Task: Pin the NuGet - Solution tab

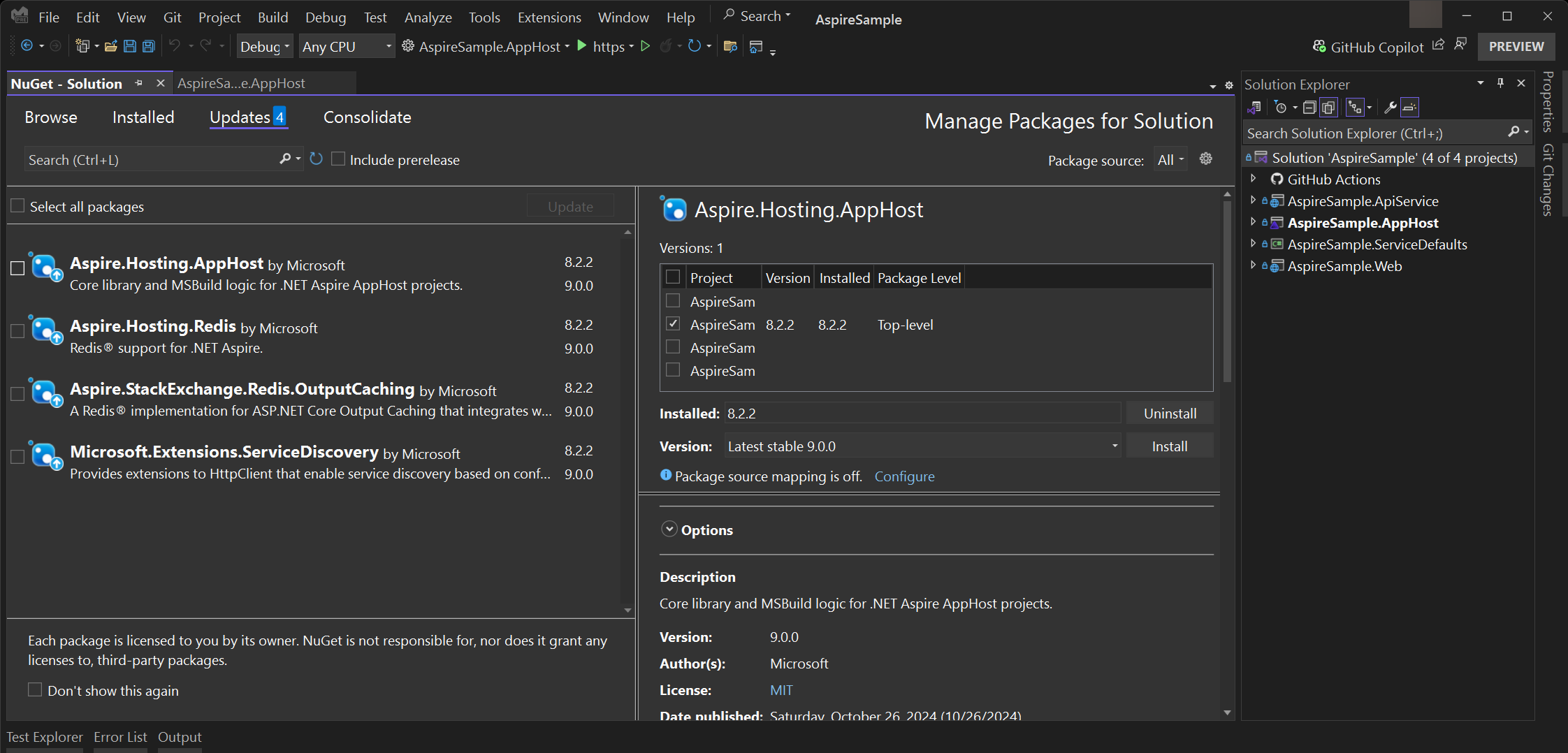Action: [x=139, y=83]
